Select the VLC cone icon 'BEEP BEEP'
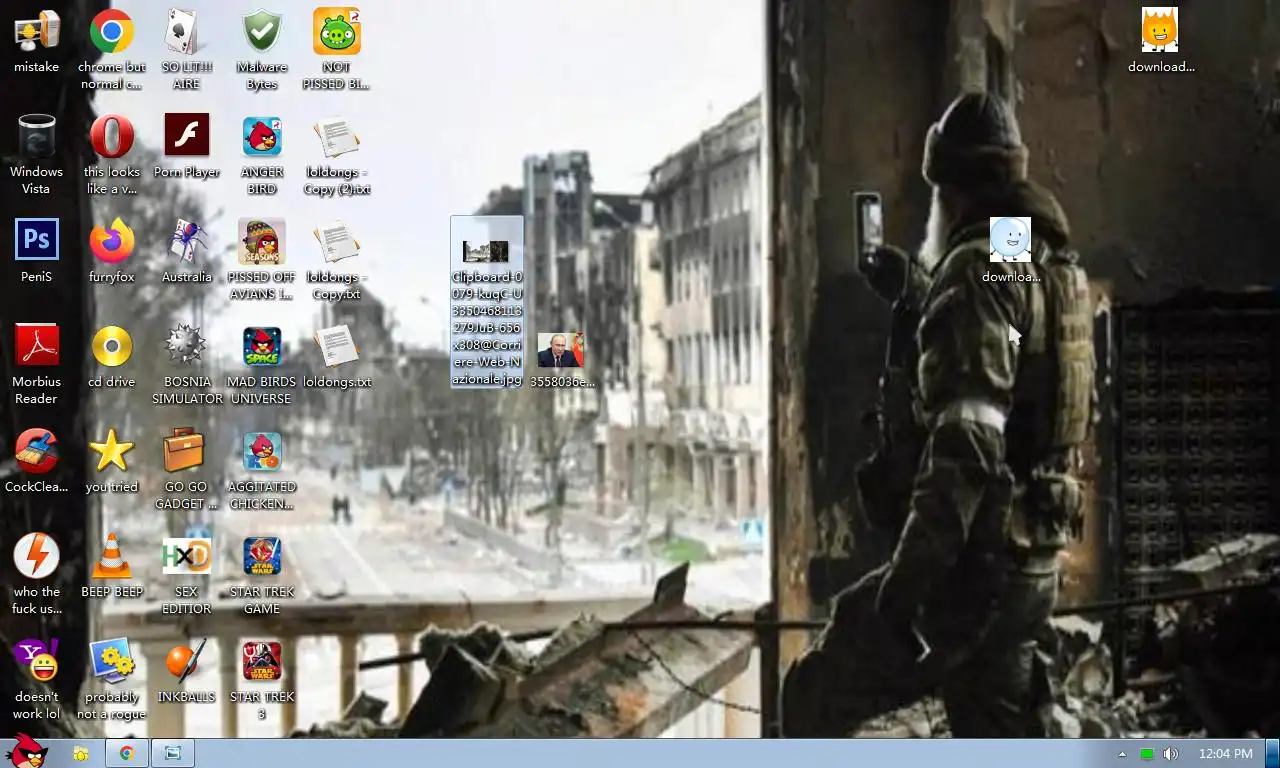 (x=112, y=566)
